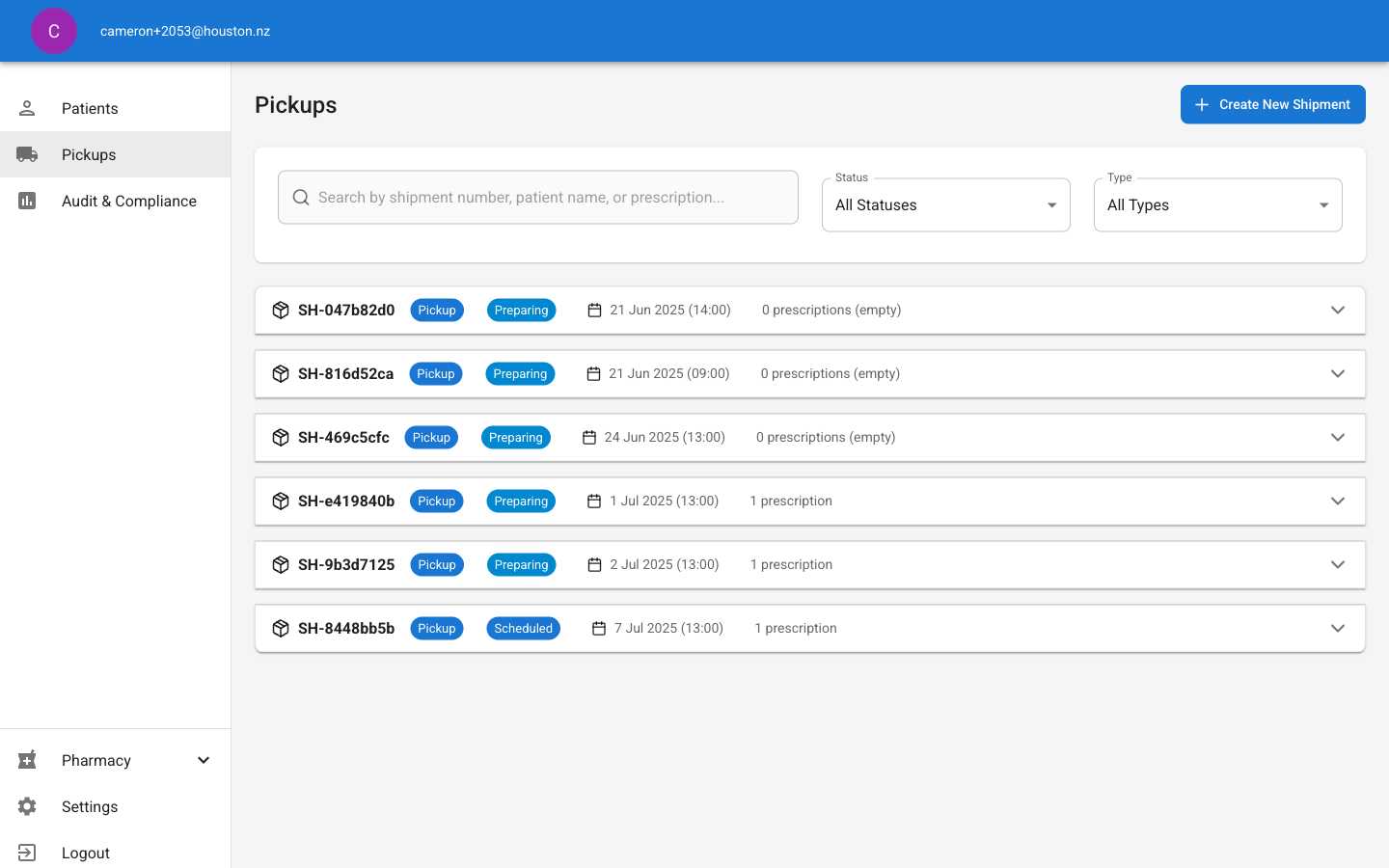Click package icon for SH-469c5cfc
This screenshot has width=1389, height=868.
point(281,437)
